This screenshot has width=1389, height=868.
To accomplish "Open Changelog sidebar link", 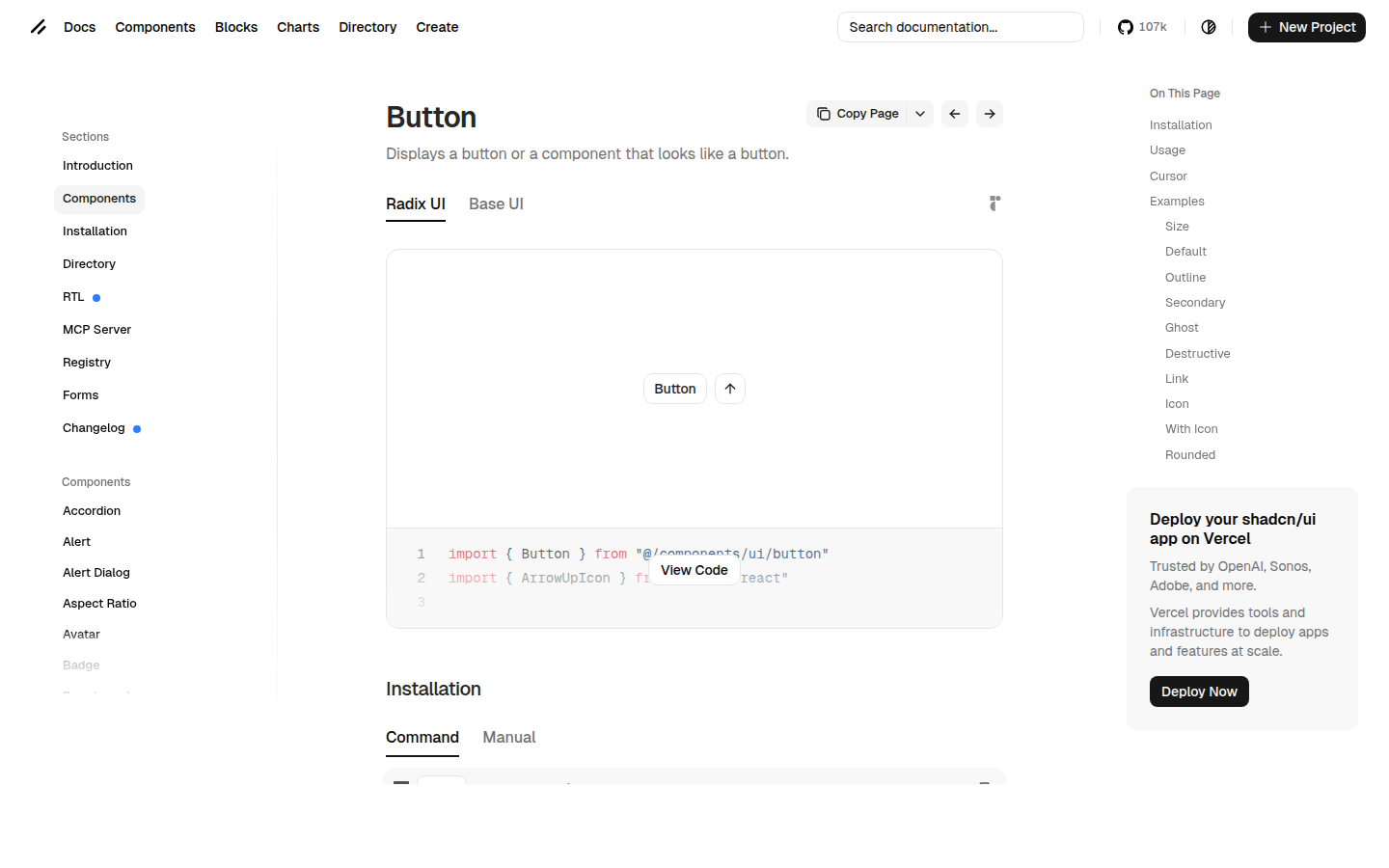I will click(101, 428).
